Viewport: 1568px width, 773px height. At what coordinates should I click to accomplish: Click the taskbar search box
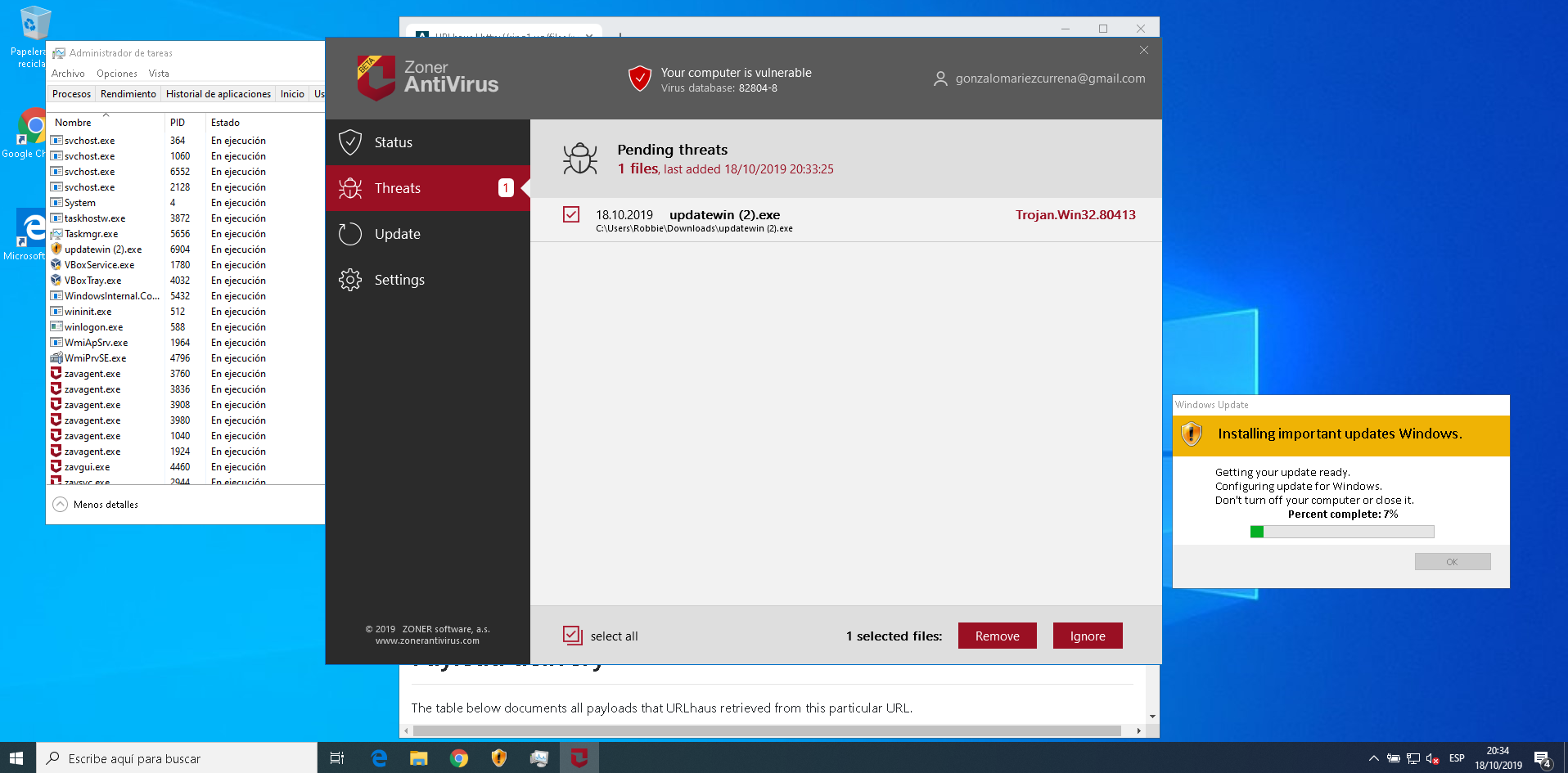click(x=177, y=758)
